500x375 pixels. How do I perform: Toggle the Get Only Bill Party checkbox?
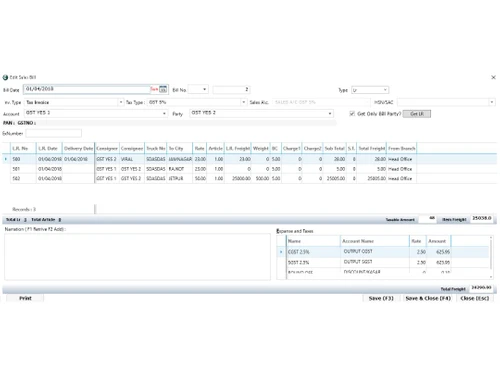pyautogui.click(x=352, y=114)
